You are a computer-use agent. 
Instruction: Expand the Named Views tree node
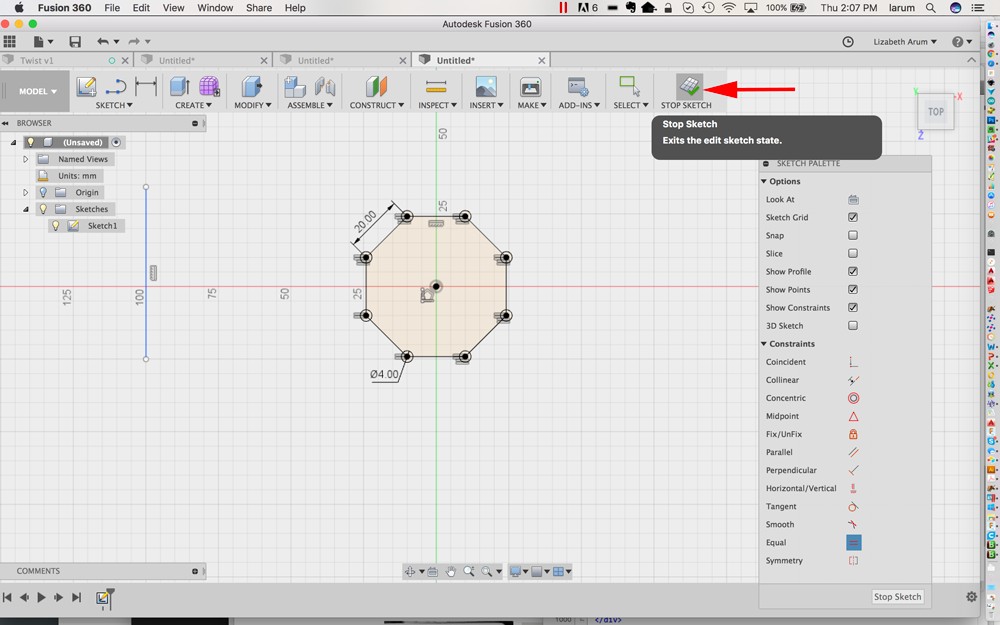pyautogui.click(x=26, y=159)
